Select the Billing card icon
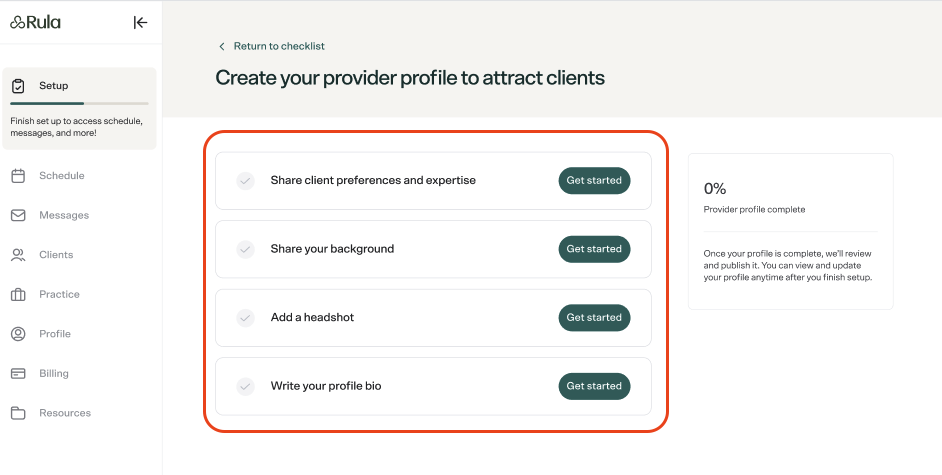This screenshot has width=942, height=475. coord(19,374)
